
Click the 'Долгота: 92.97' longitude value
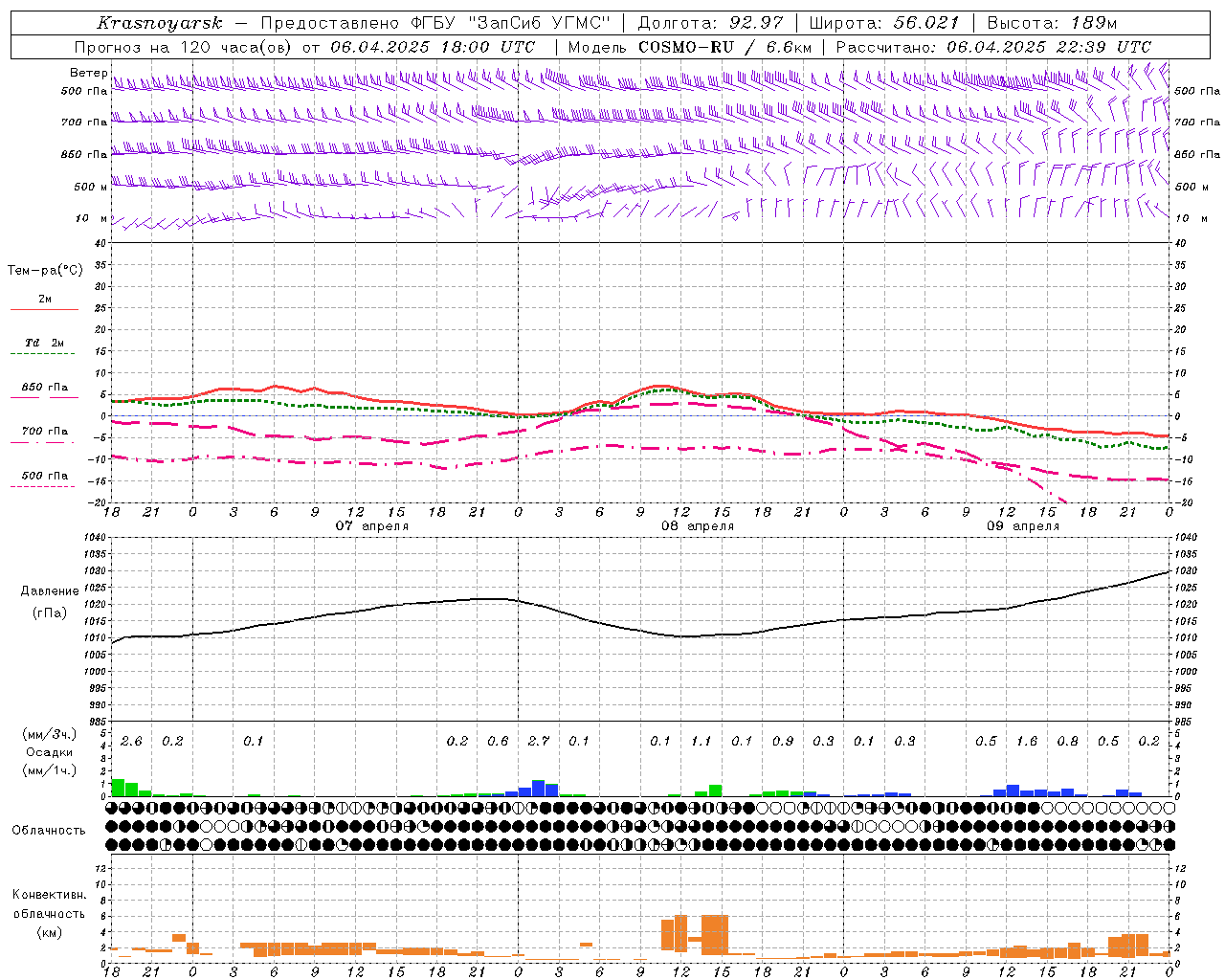point(710,23)
